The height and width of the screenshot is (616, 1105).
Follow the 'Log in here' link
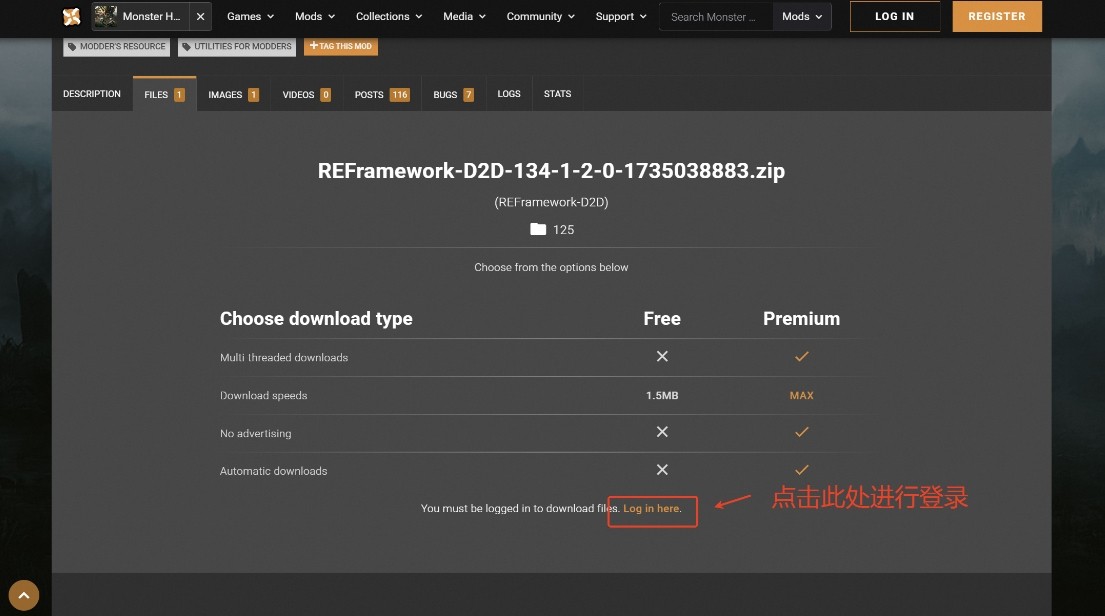pyautogui.click(x=651, y=509)
